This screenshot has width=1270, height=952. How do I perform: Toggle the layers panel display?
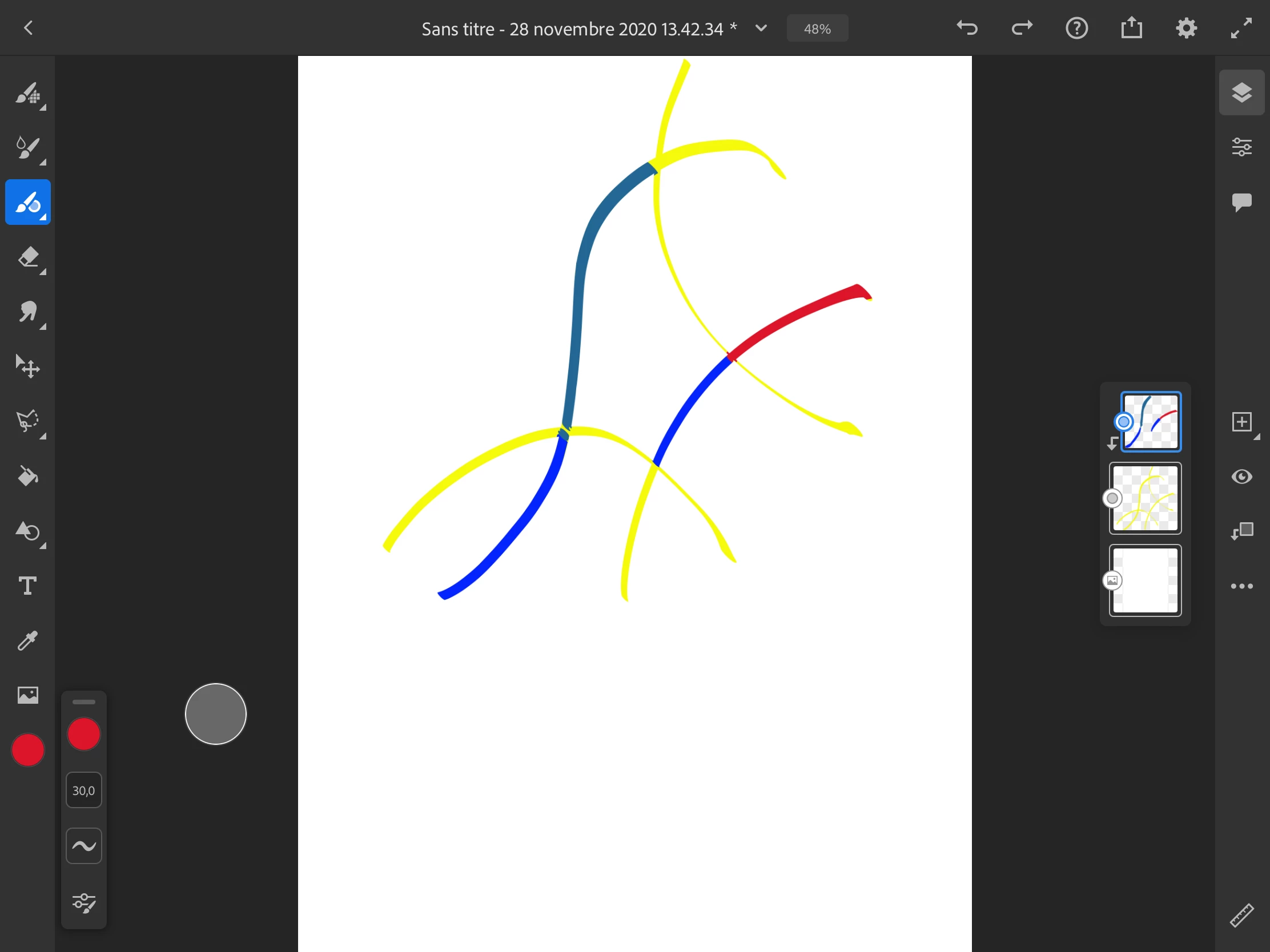point(1241,92)
